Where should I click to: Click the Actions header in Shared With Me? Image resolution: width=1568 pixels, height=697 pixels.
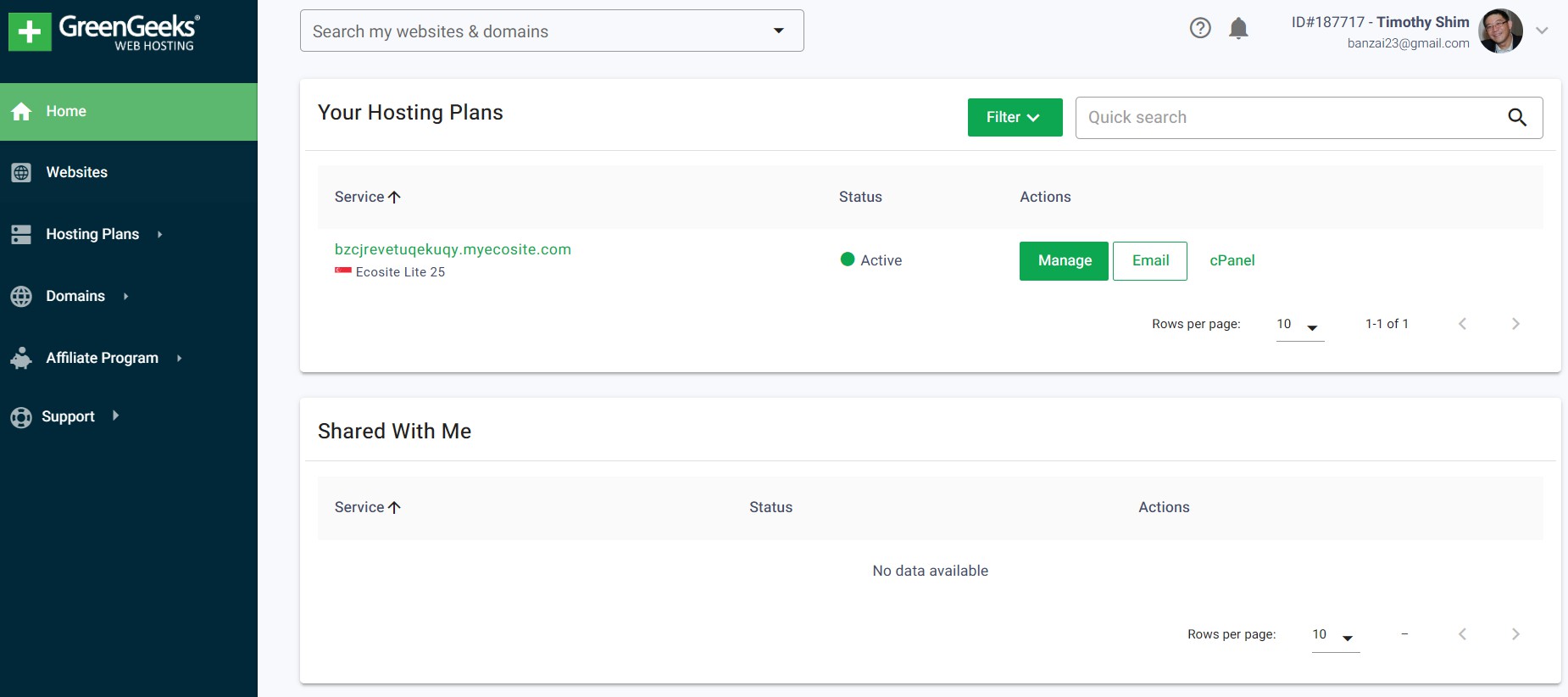[1164, 507]
